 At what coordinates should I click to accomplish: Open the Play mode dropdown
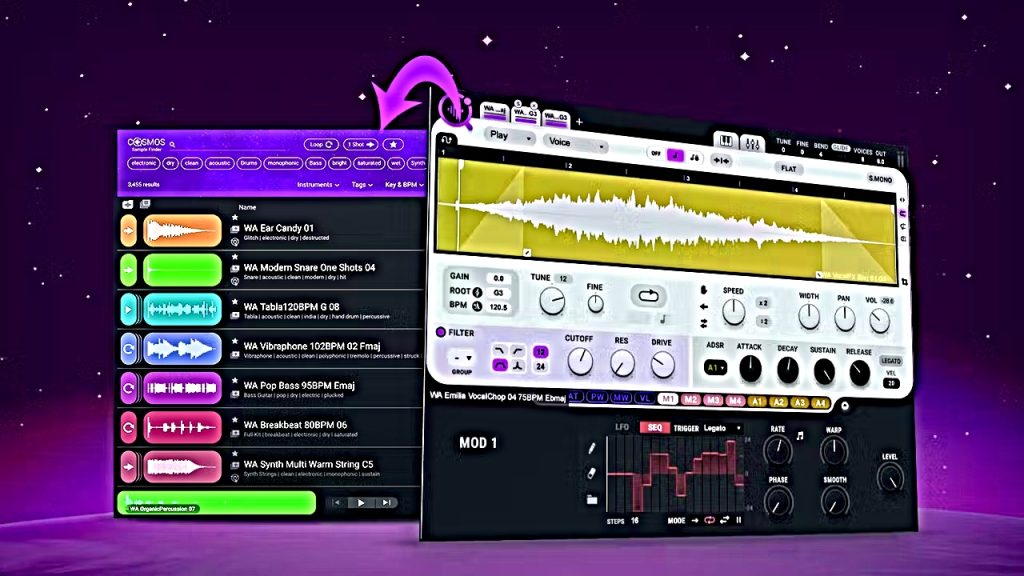click(509, 134)
